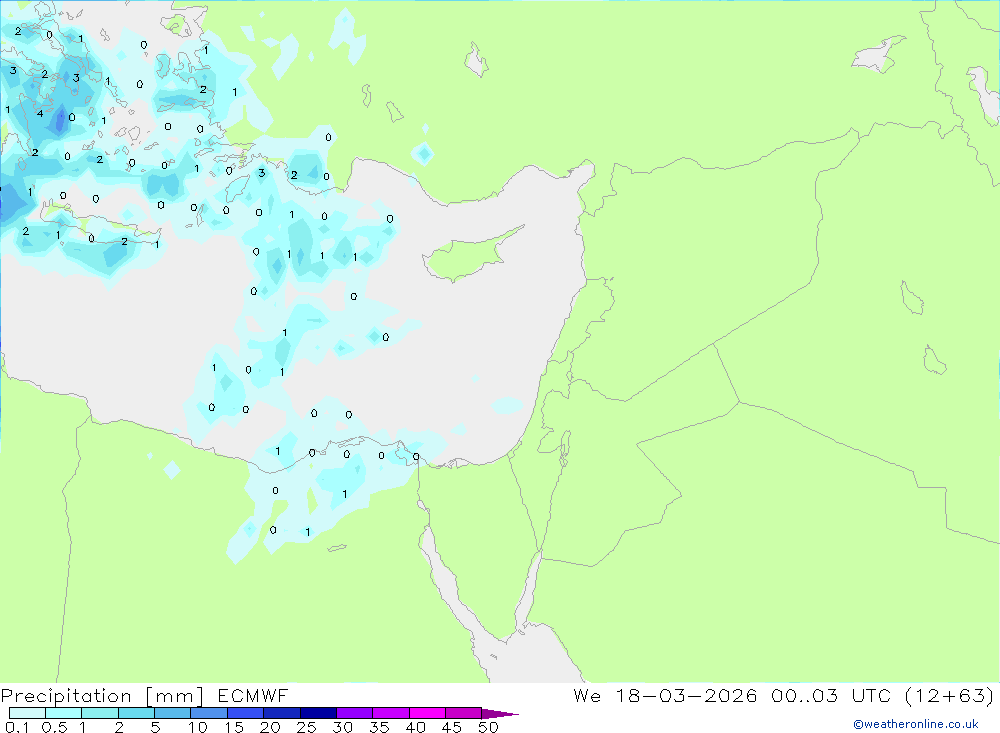Click the "Precipitation [mm]" title text
The width and height of the screenshot is (1000, 733).
tap(102, 695)
